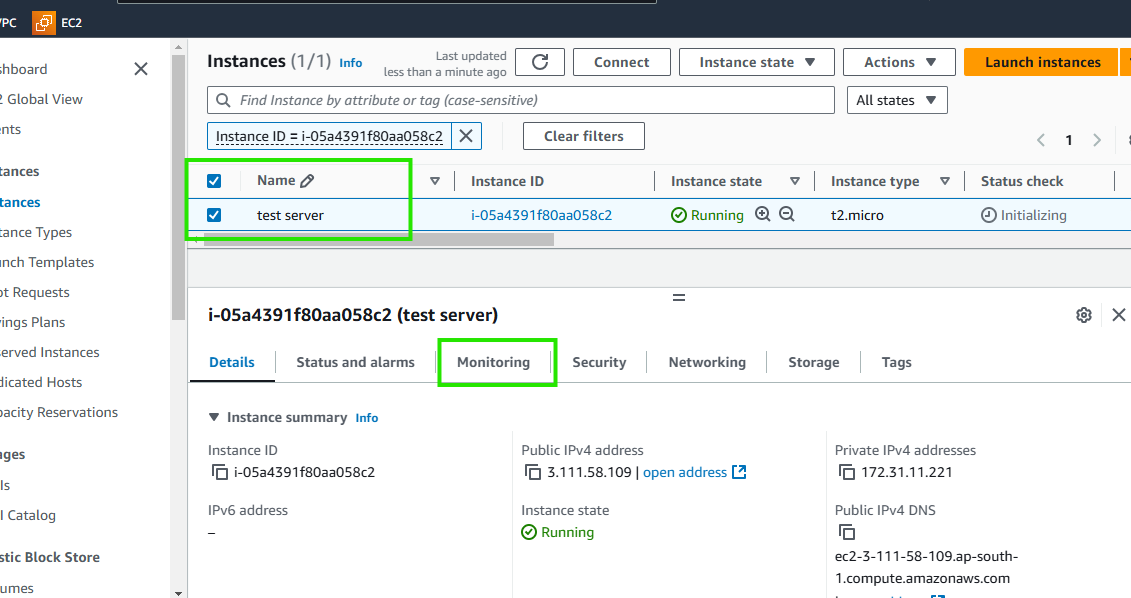Click the open address link for public IP

(686, 471)
